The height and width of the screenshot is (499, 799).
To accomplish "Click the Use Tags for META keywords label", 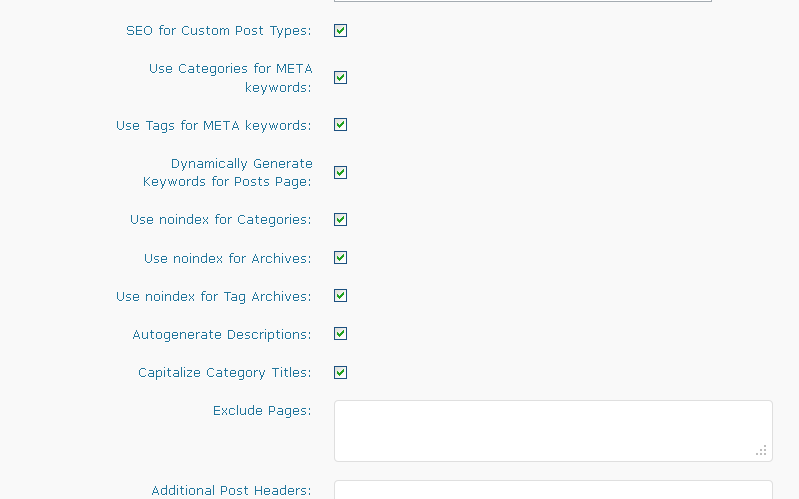I will click(214, 126).
